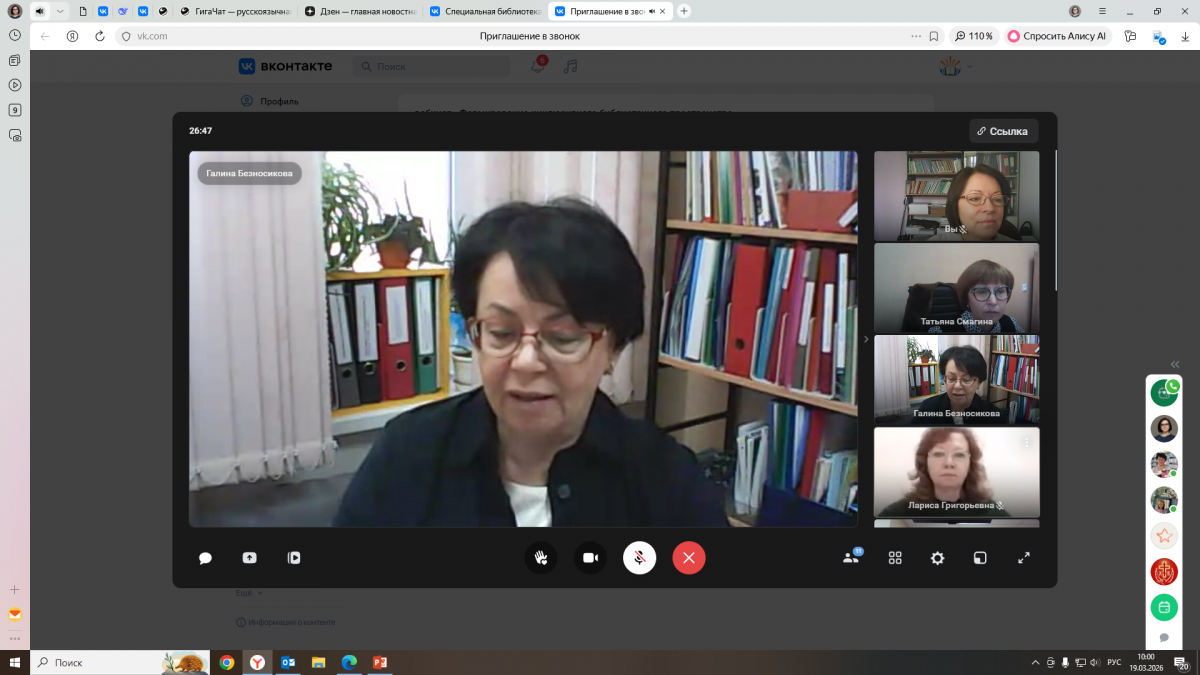The image size is (1200, 675).
Task: Open the call chat panel
Action: coord(205,558)
